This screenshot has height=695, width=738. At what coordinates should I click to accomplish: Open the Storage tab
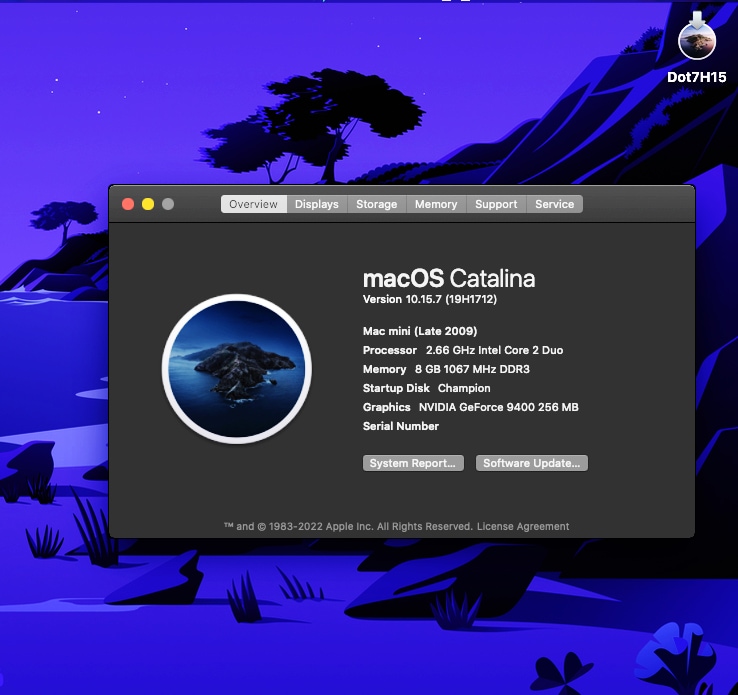[377, 204]
